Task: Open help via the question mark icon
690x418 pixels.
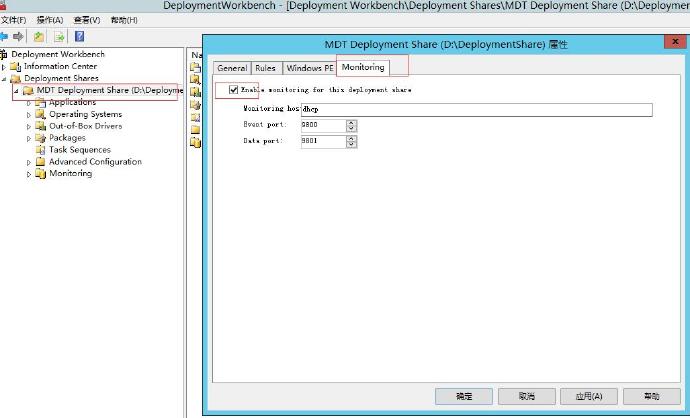Action: click(x=79, y=37)
